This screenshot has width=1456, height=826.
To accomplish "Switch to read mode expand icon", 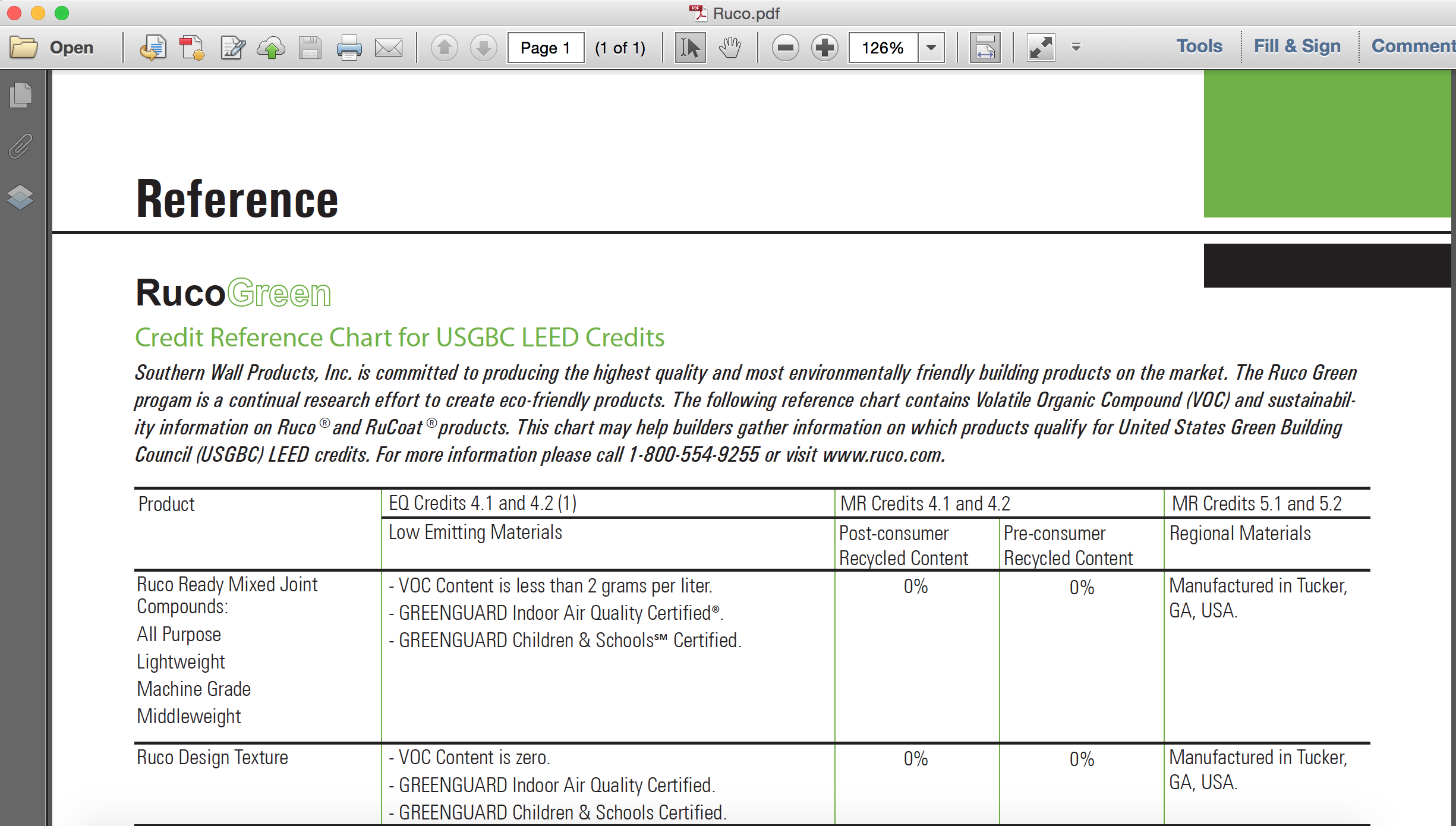I will (x=1041, y=48).
